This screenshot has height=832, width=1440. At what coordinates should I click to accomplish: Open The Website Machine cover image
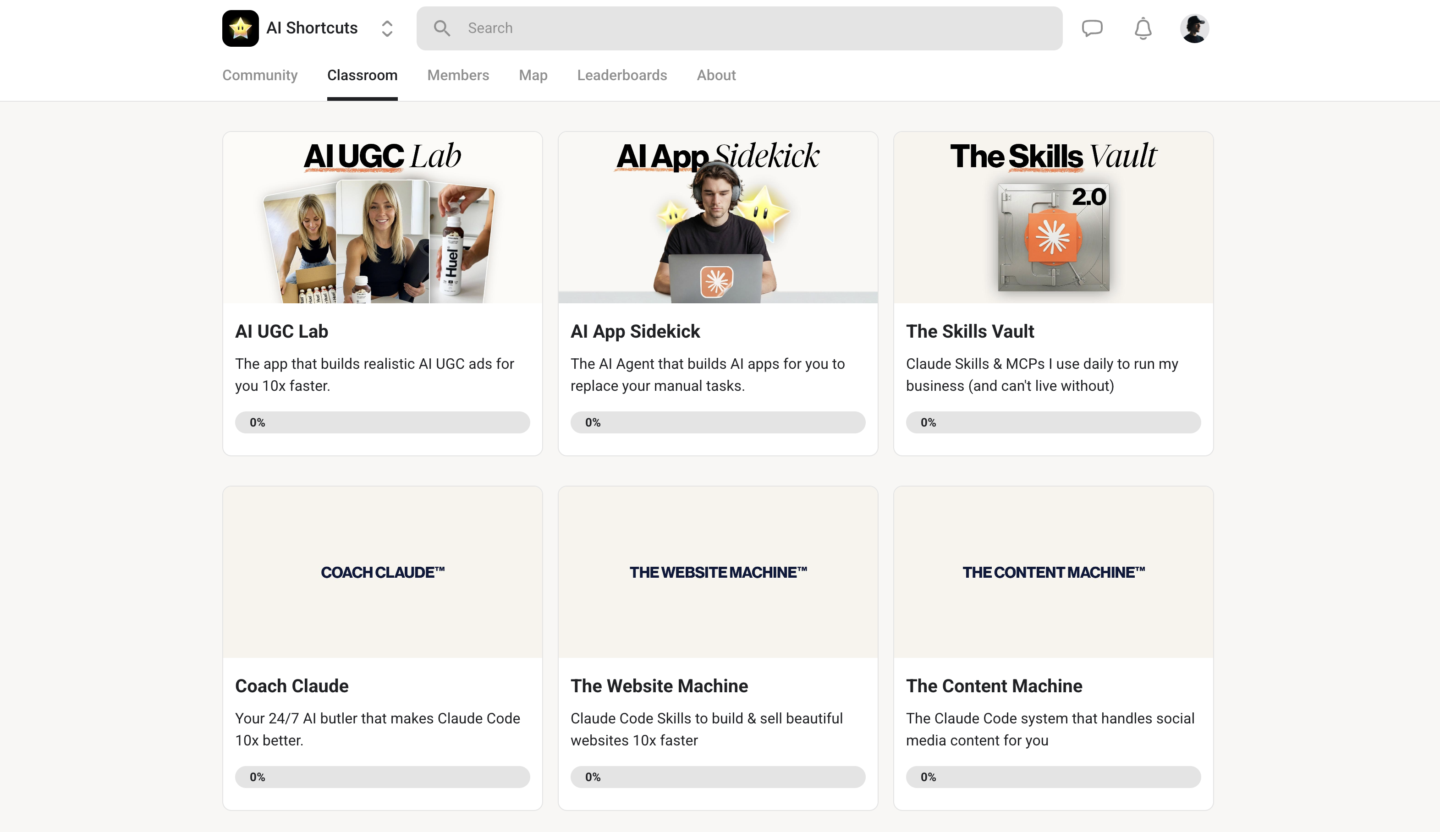[718, 572]
